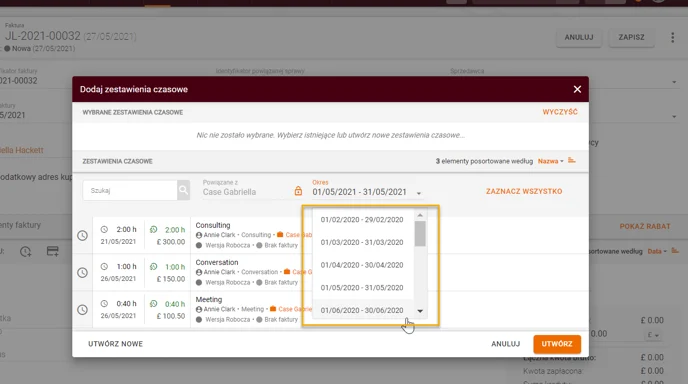688x384 pixels.
Task: Click billable time icon near 1:00 h green
Action: pos(153,266)
